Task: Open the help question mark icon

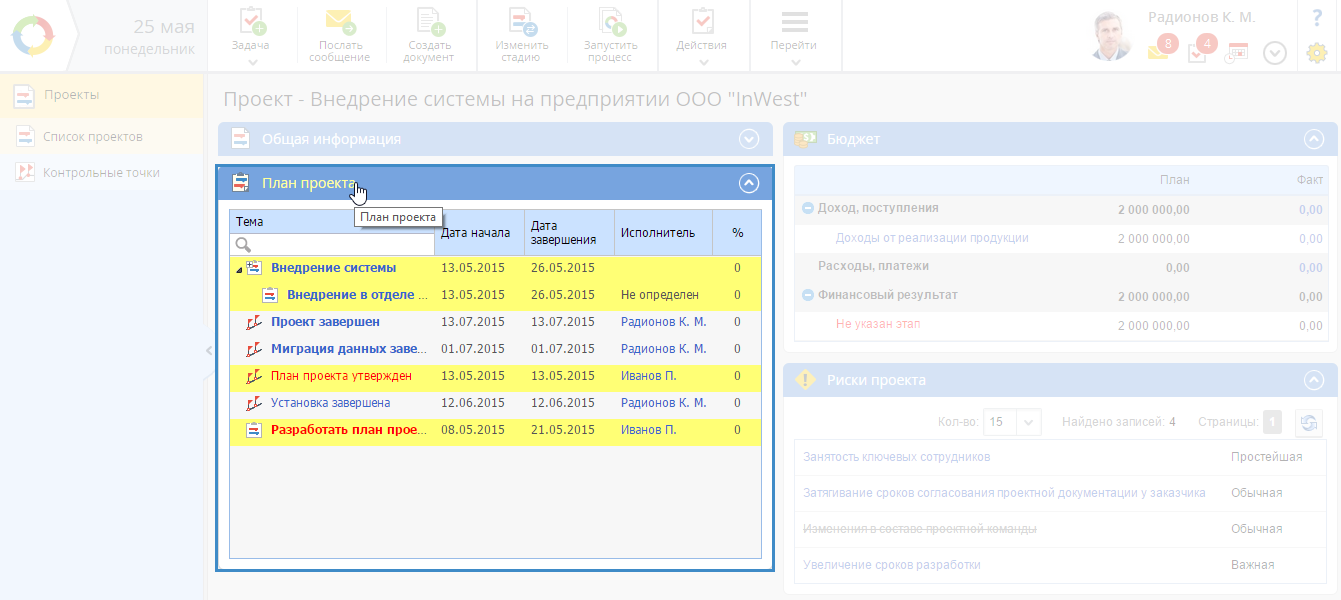Action: coord(1317,18)
